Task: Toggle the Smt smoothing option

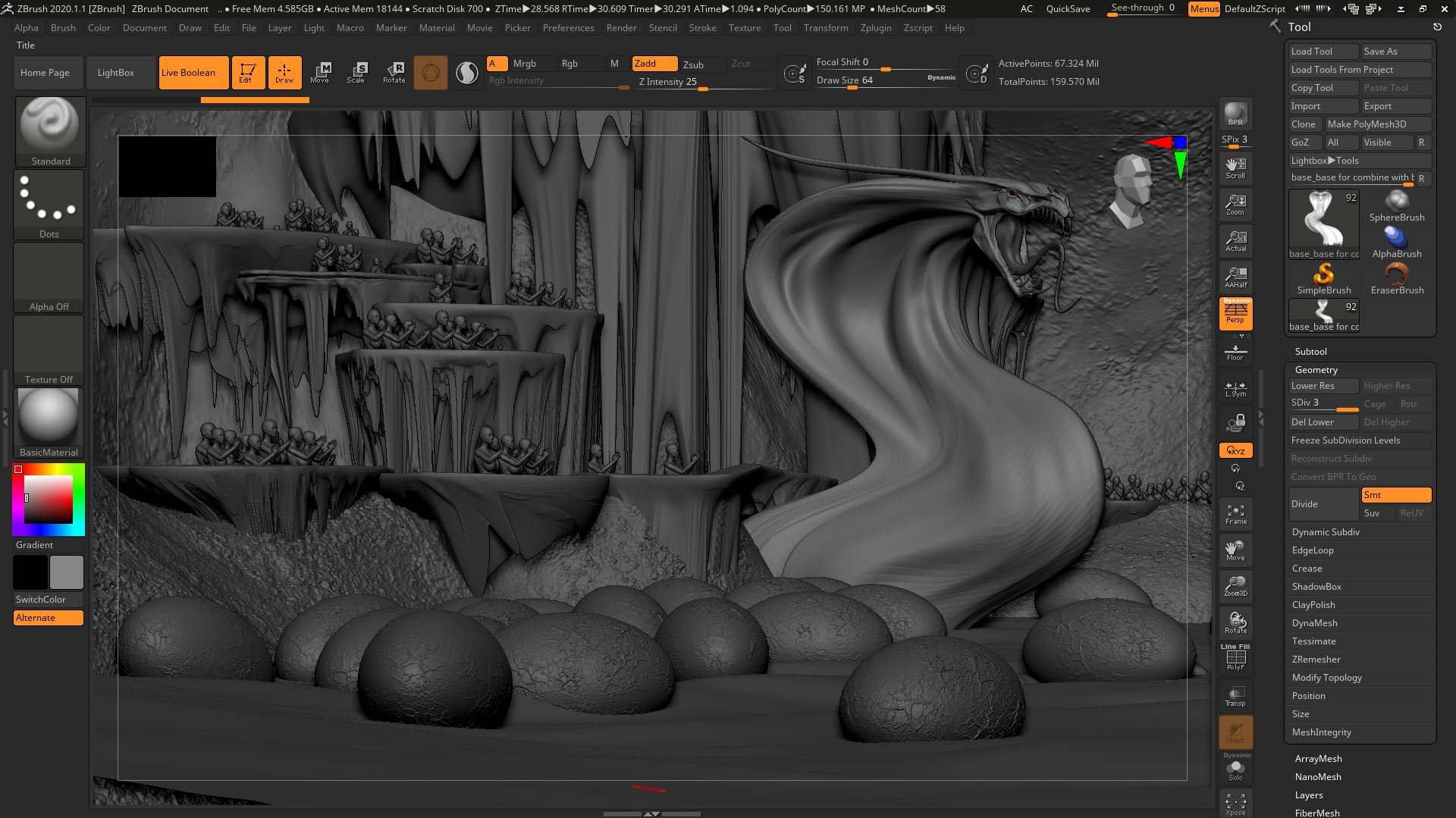Action: 1396,495
